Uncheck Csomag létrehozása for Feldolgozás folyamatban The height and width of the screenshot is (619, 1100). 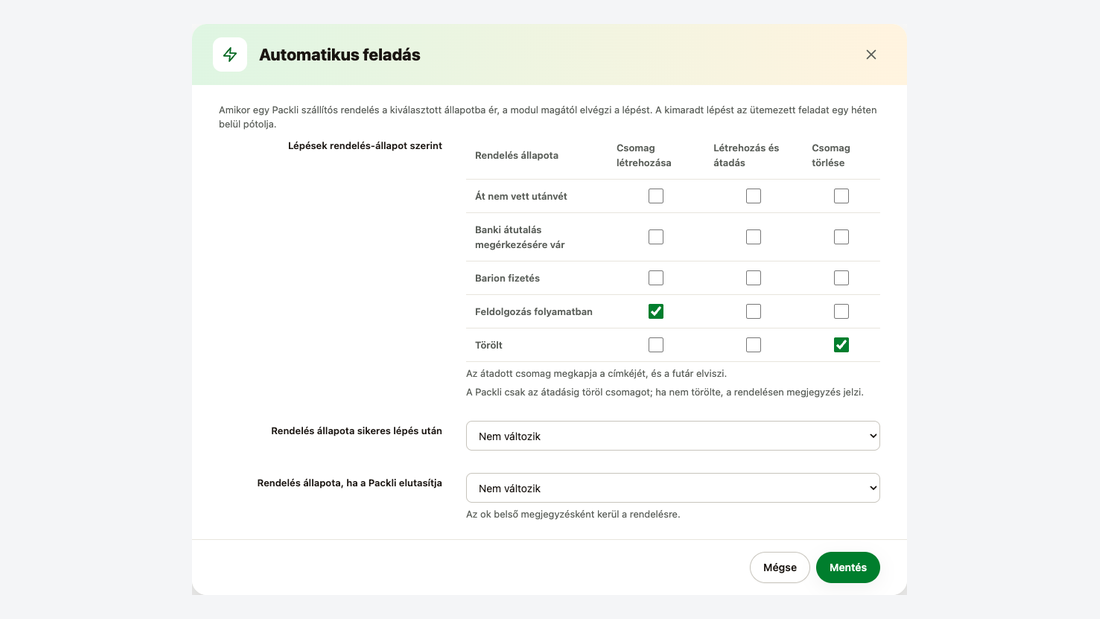pos(656,312)
